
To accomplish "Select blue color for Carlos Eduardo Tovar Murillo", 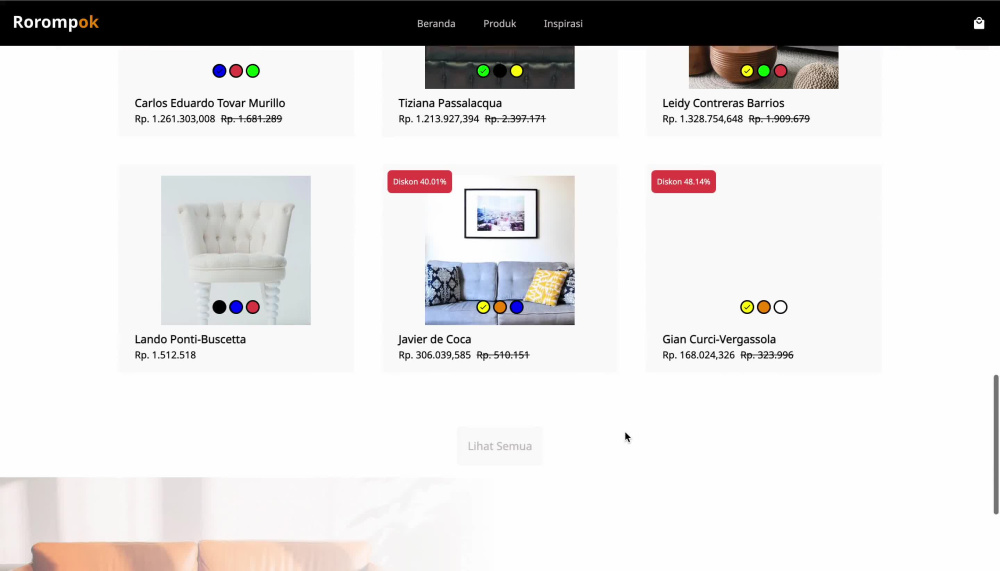I will point(219,71).
